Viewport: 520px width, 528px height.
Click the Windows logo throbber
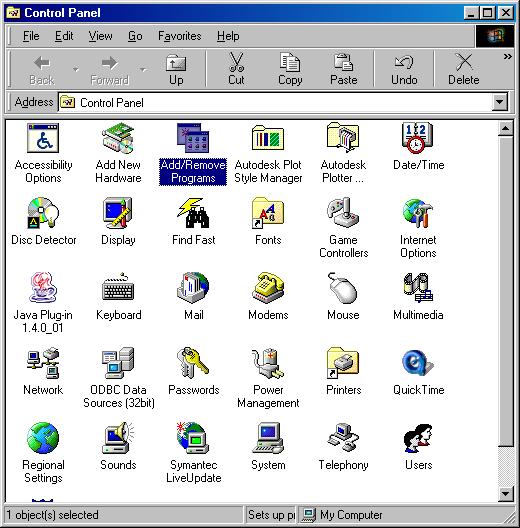point(495,36)
